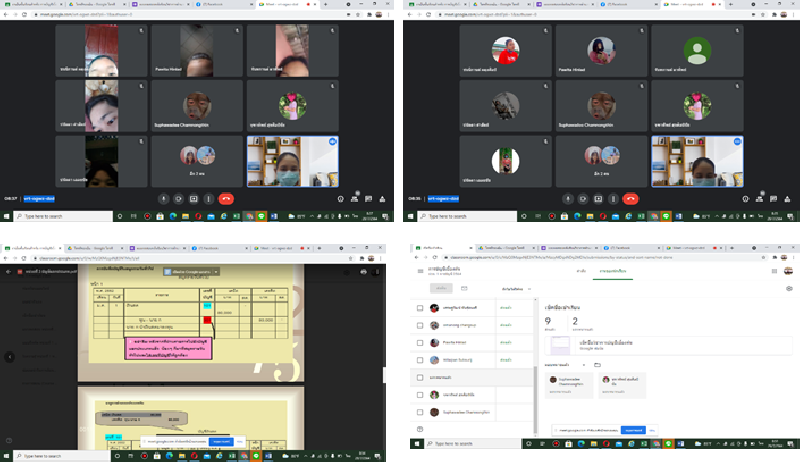Show participants list in the avatars-only Meet window
This screenshot has width=800, height=462.
tap(760, 198)
